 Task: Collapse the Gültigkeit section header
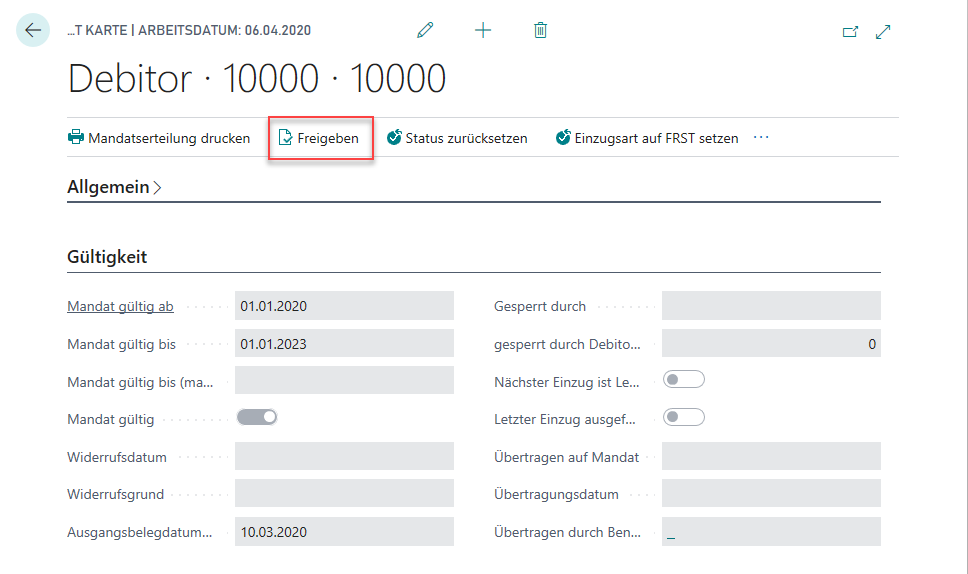107,257
